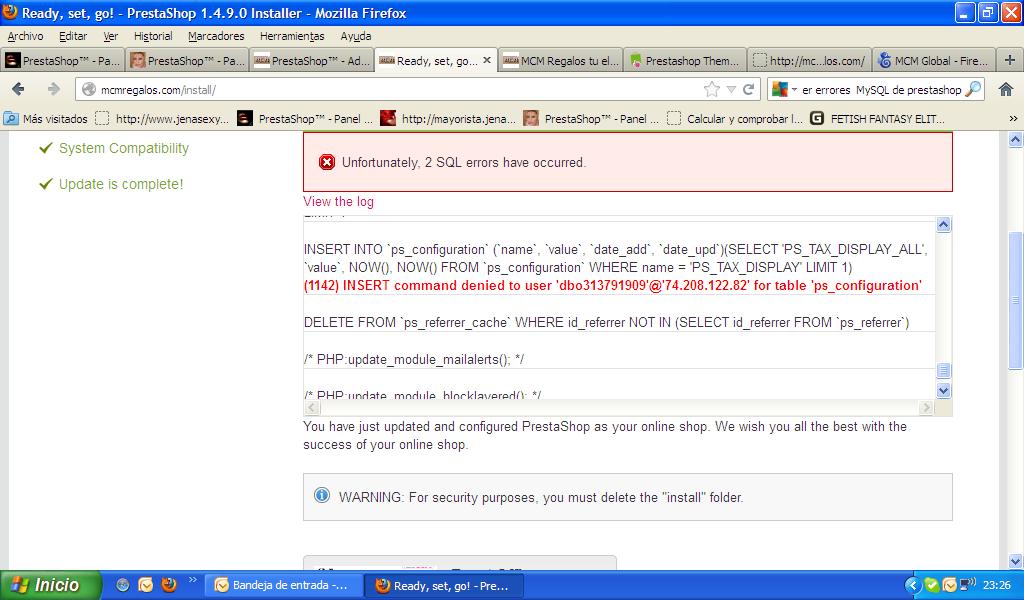Click page scrollbar down arrow
Image resolution: width=1024 pixels, height=600 pixels.
pos(1015,561)
